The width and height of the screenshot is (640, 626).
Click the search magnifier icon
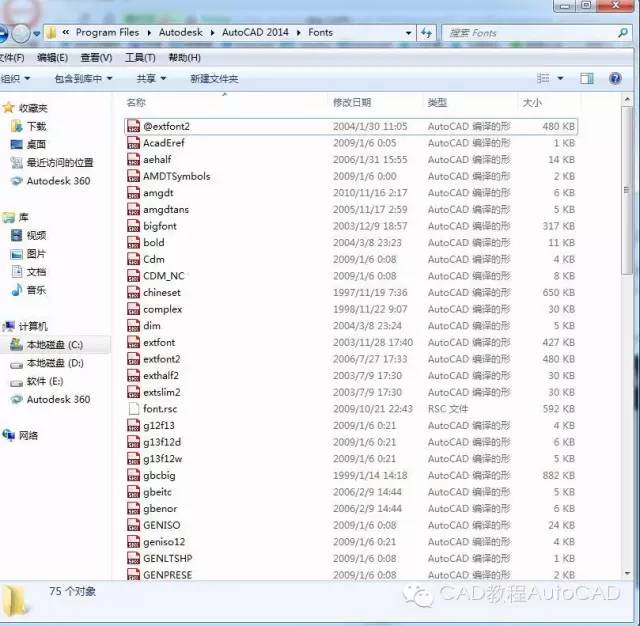[x=622, y=33]
